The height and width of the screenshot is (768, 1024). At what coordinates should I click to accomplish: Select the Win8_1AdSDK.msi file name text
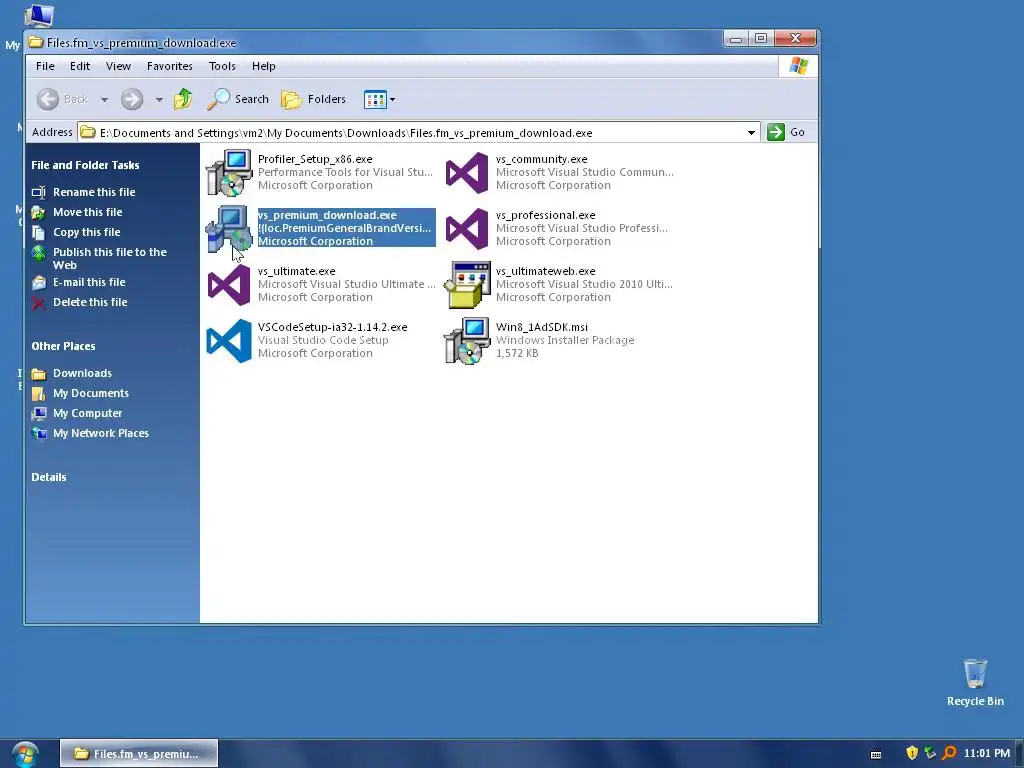pyautogui.click(x=541, y=327)
